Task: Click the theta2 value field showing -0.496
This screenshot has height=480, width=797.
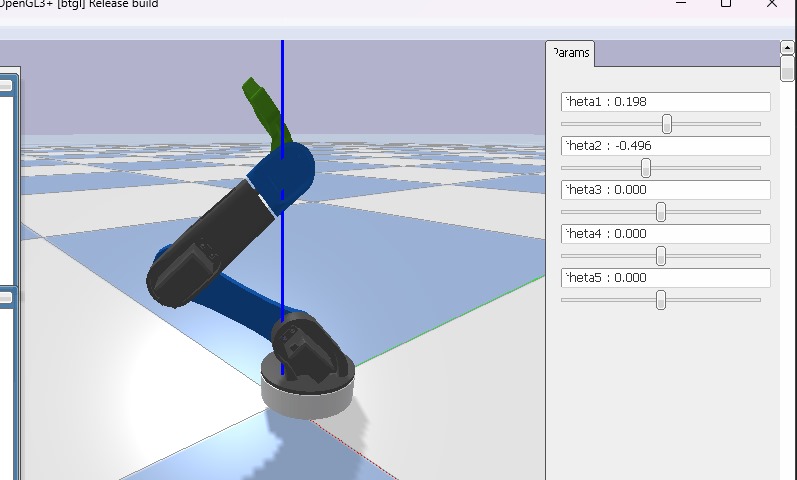Action: (x=666, y=146)
